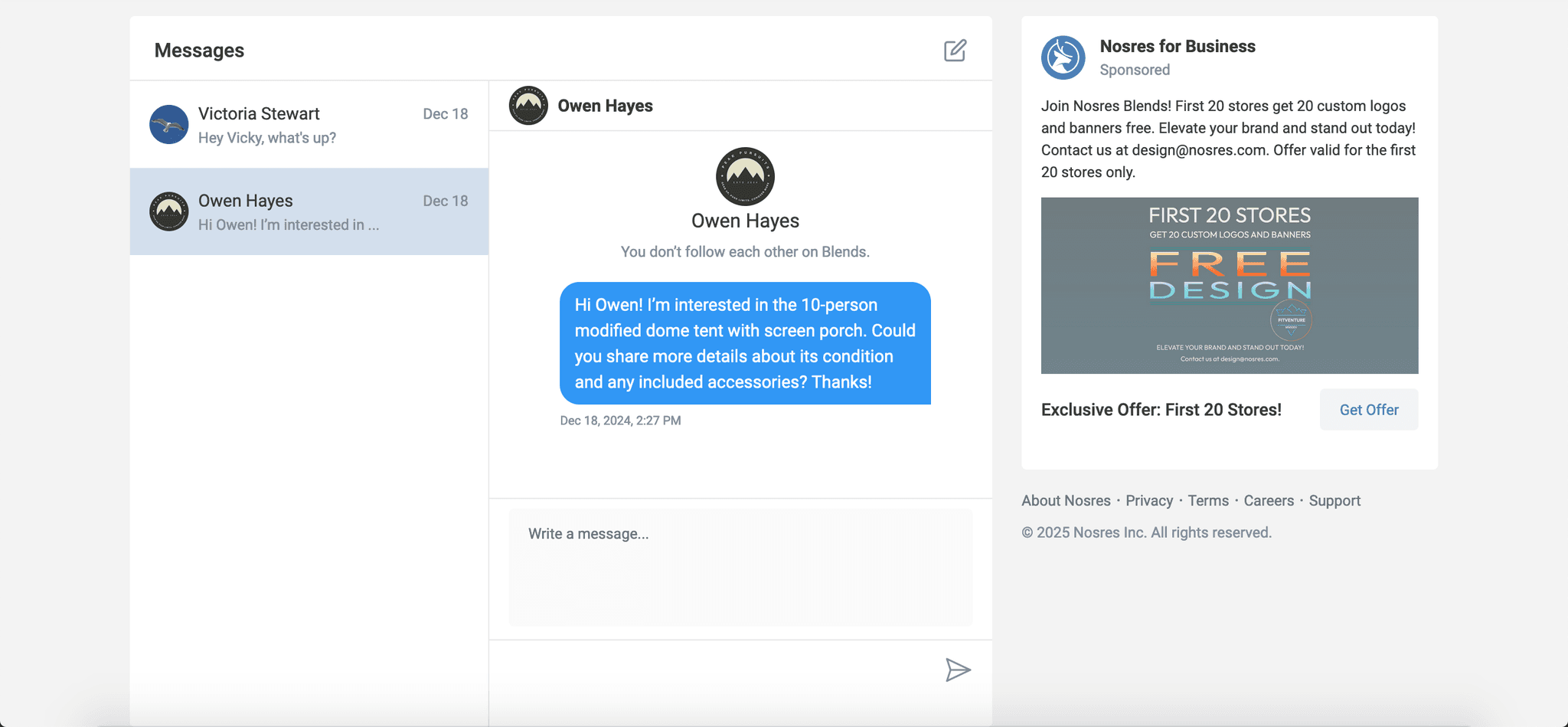
Task: Open the Terms footer link
Action: (x=1207, y=501)
